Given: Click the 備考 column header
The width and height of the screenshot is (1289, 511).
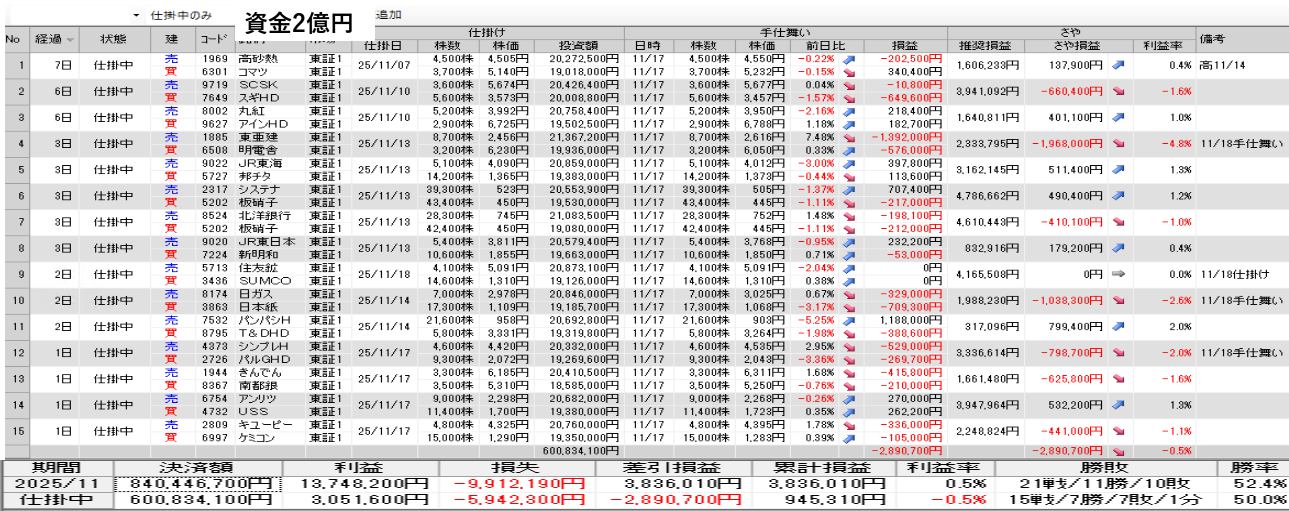Looking at the screenshot, I should 1214,39.
